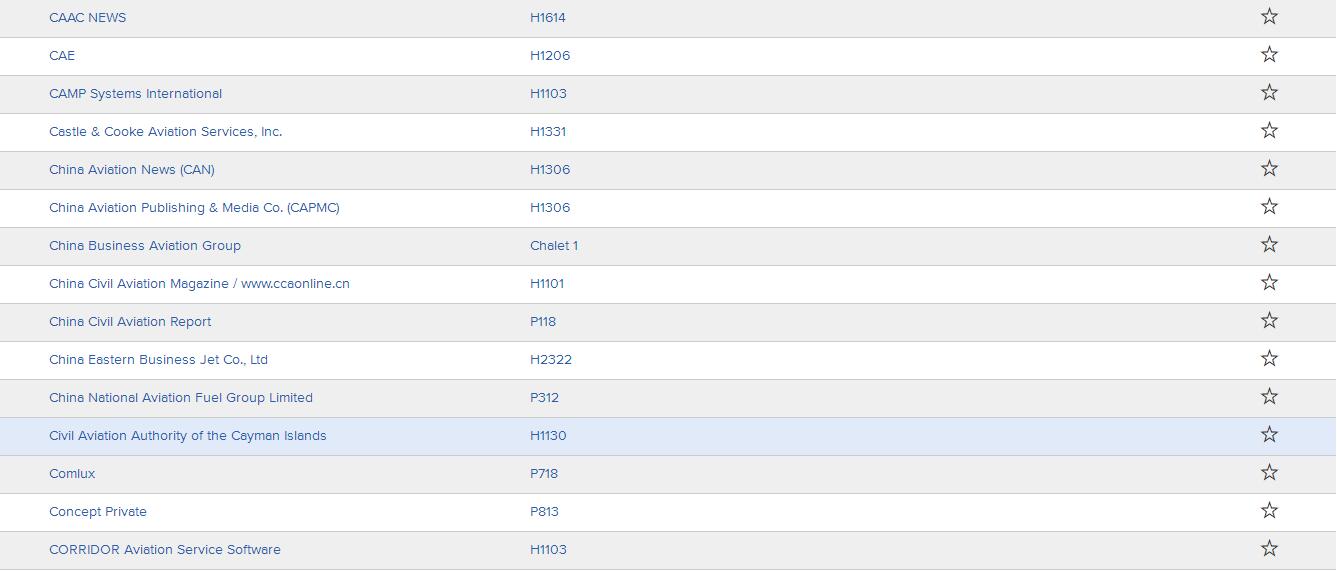1337x571 pixels.
Task: Favorite China Eastern Business Jet Co., Ltd
Action: pos(1269,358)
